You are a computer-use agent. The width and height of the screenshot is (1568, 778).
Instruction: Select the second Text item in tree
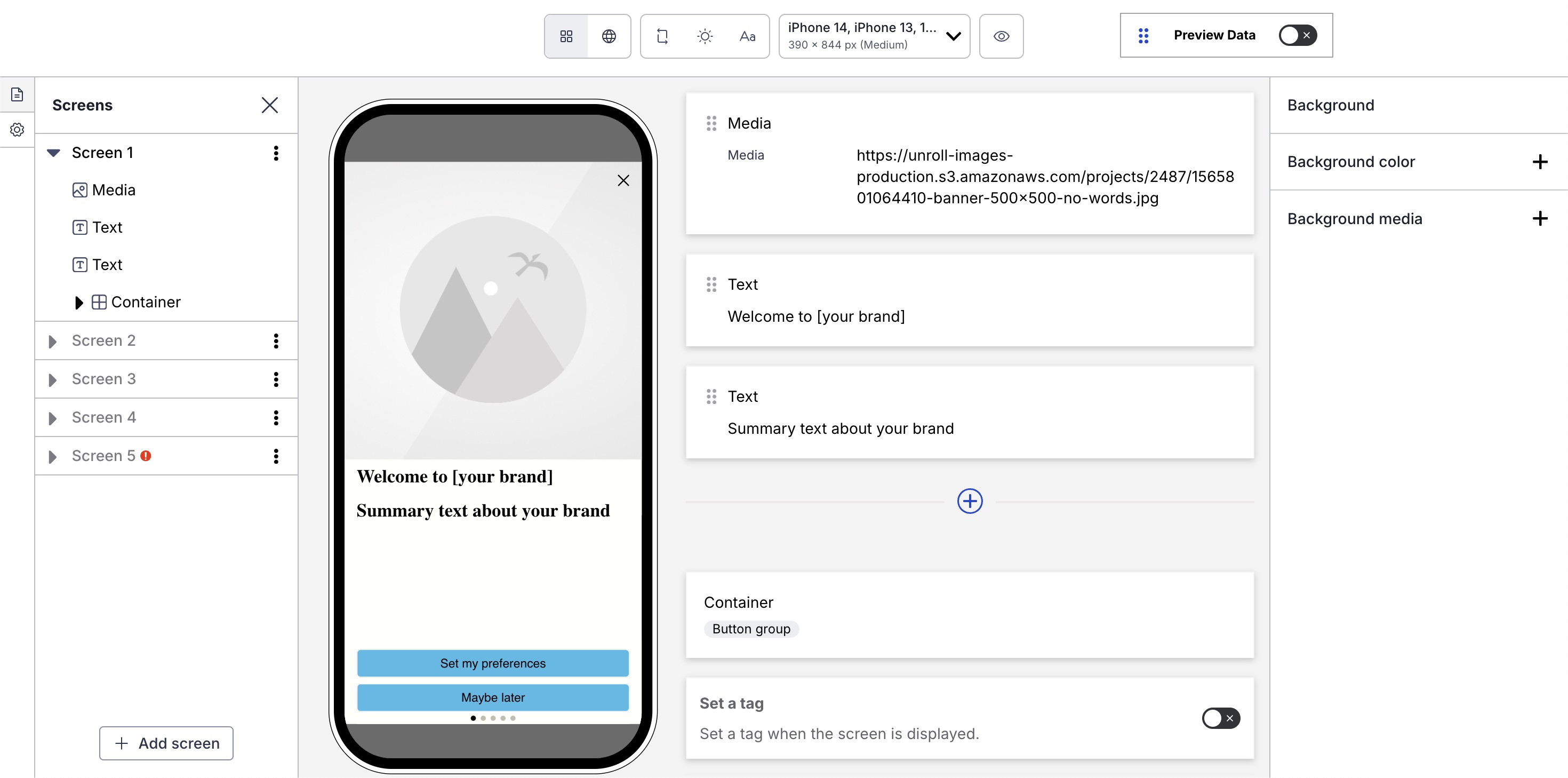pos(98,265)
